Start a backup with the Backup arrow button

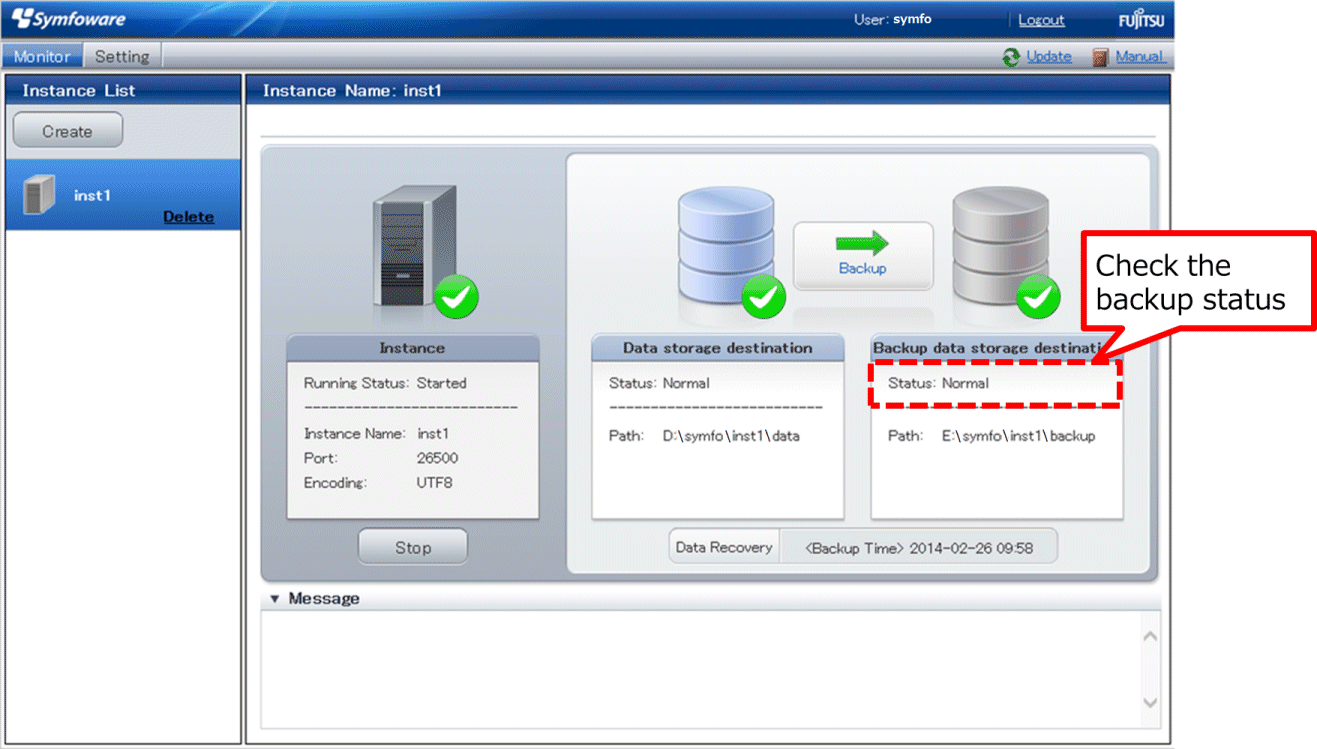pyautogui.click(x=863, y=255)
